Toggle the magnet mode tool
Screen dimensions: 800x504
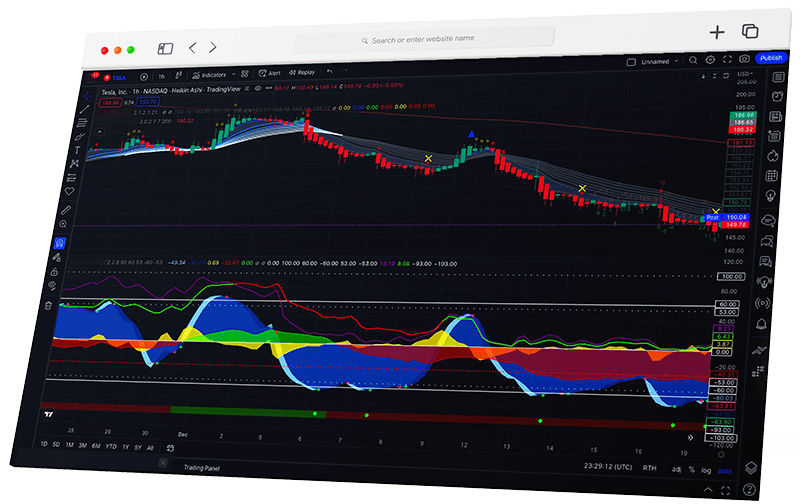pos(61,243)
